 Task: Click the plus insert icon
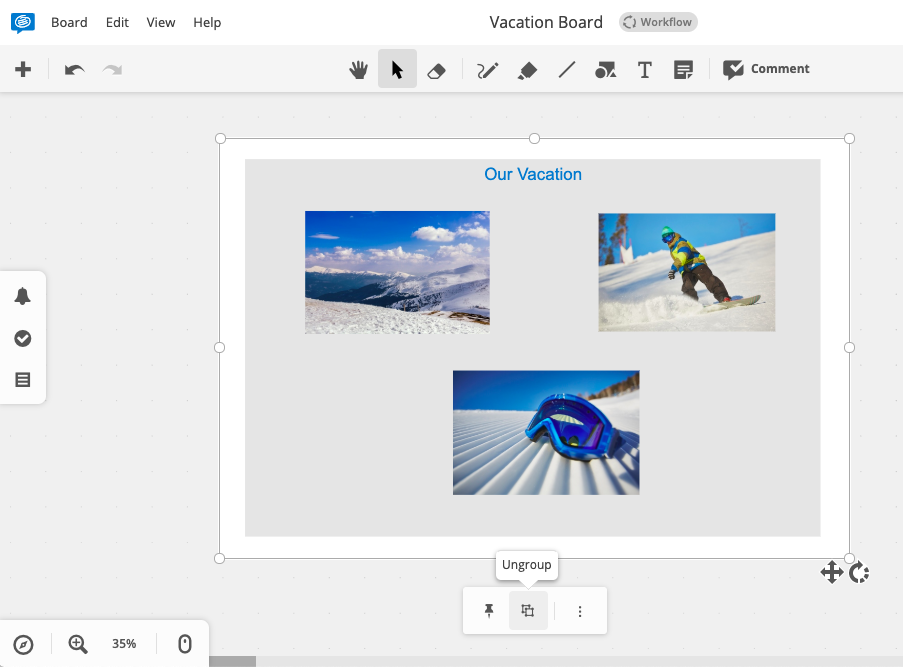23,70
